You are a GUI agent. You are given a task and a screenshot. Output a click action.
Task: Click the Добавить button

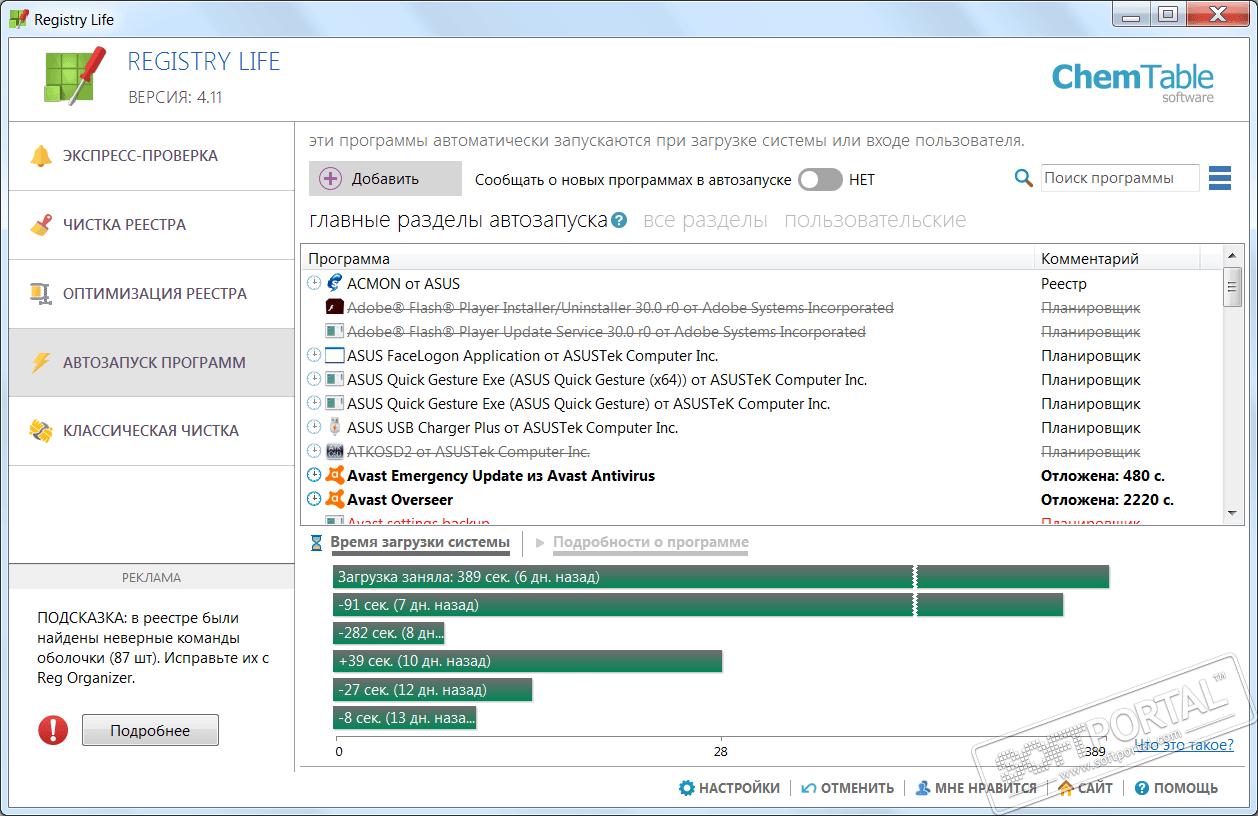385,179
